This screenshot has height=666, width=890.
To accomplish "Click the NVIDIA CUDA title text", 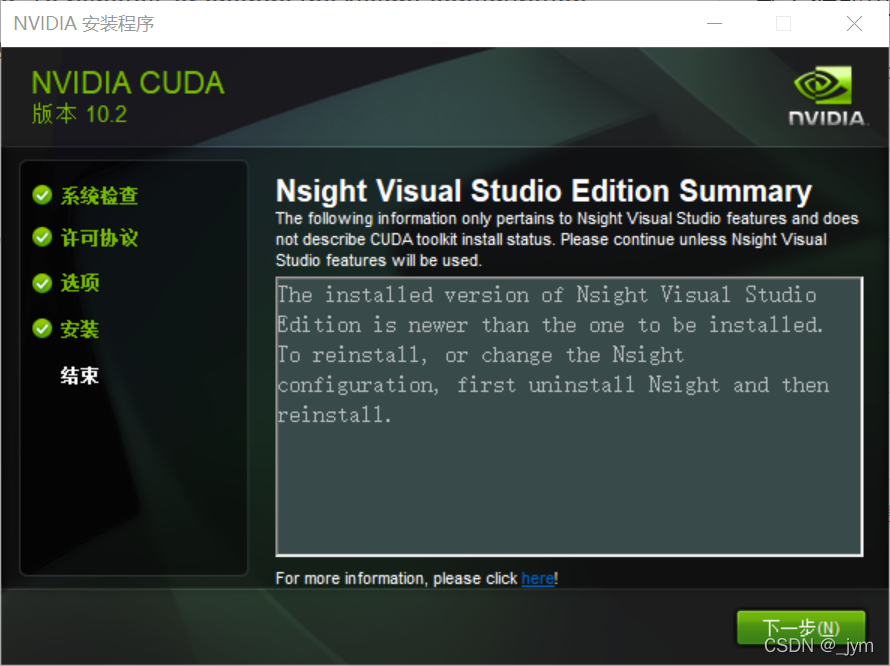I will tap(128, 83).
